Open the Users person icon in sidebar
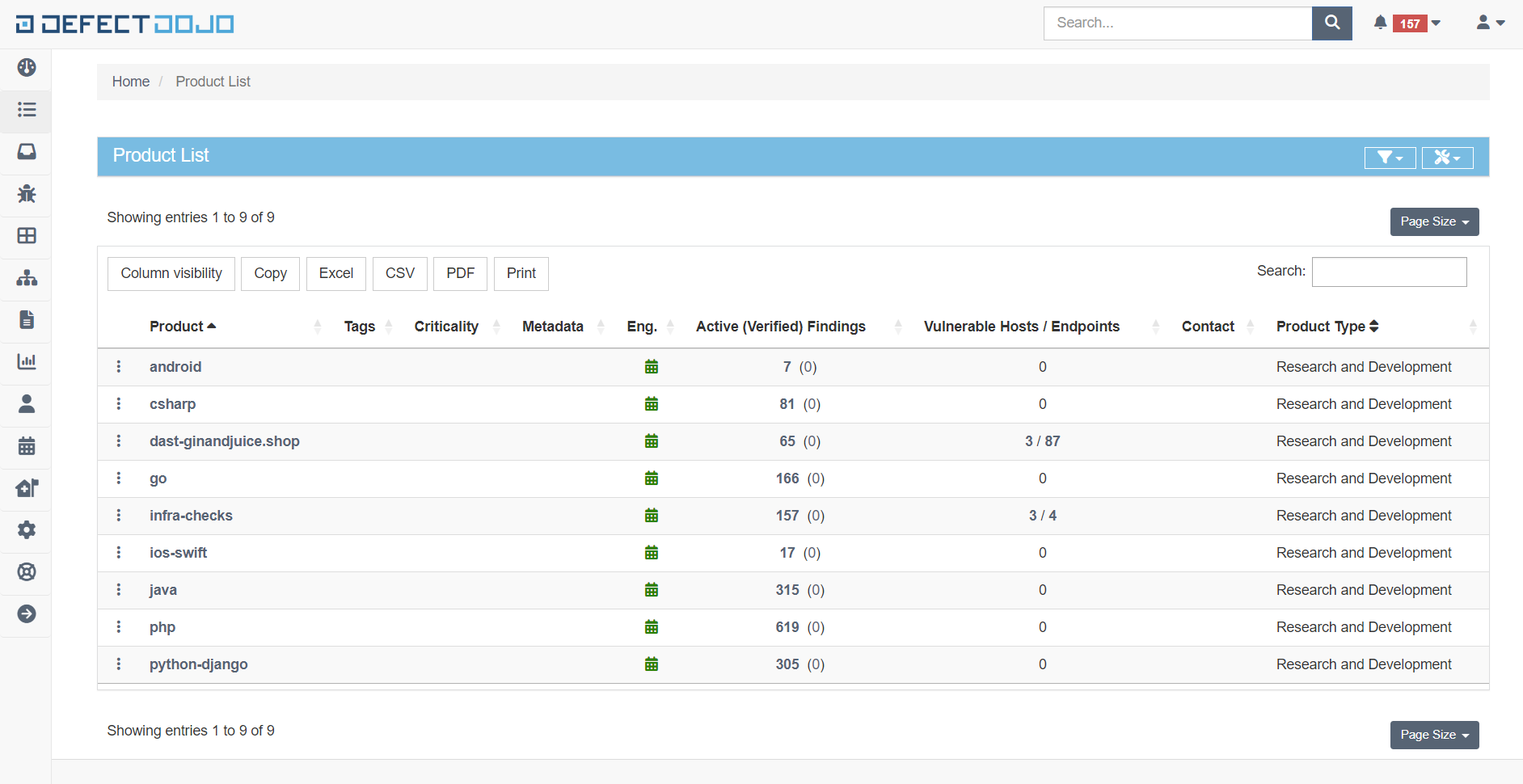This screenshot has width=1523, height=784. coord(27,404)
